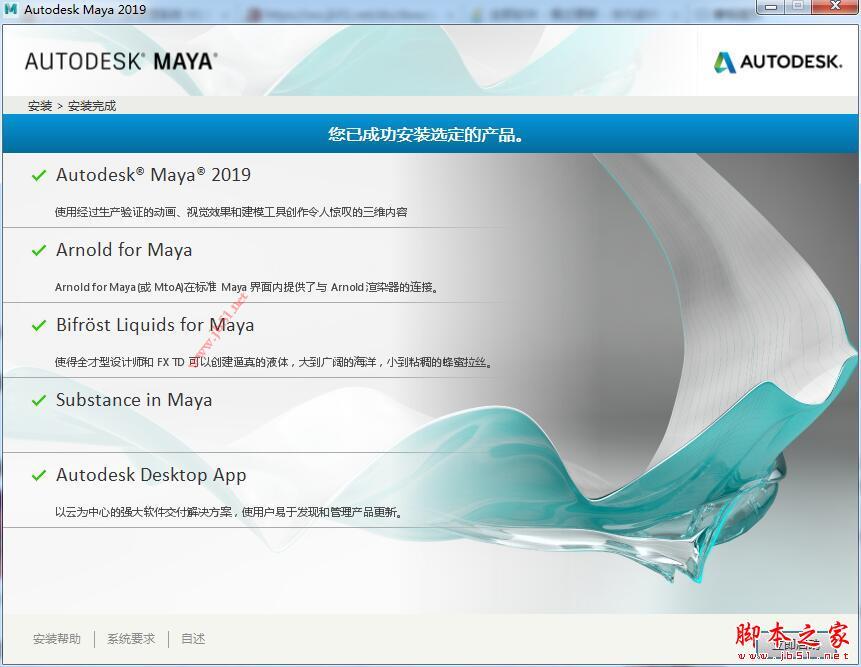
Task: Click the green checkmark beside Arnold for Maya
Action: coord(39,250)
